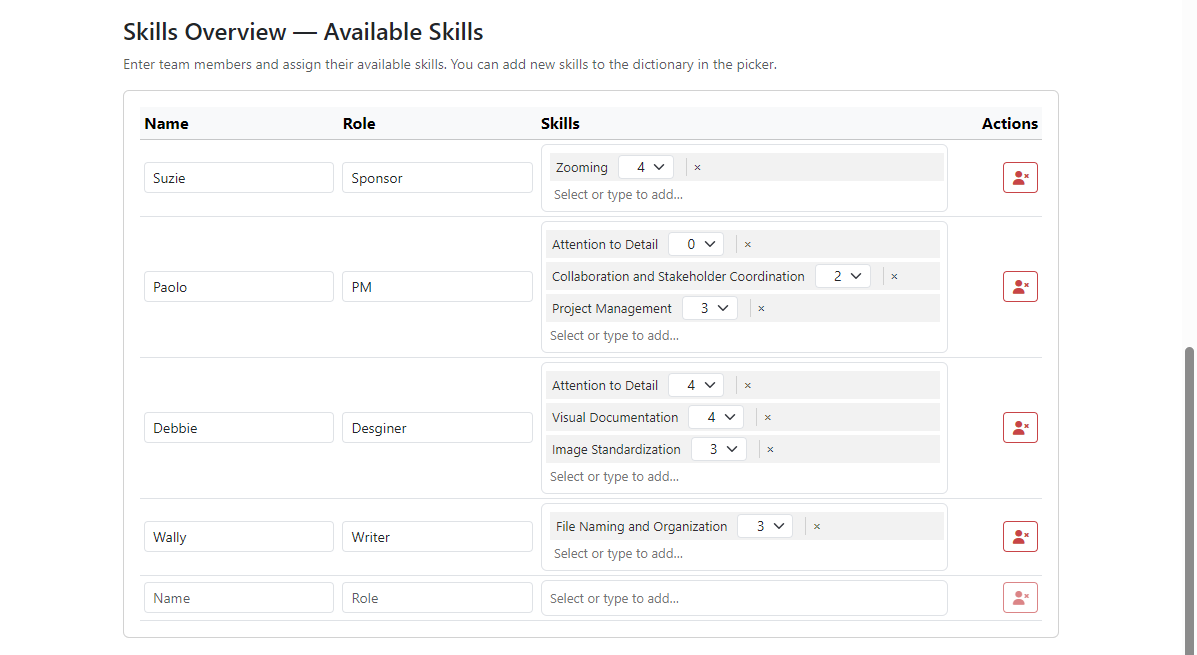Edit the PM role field
Viewport: 1197px width, 655px height.
click(x=437, y=287)
